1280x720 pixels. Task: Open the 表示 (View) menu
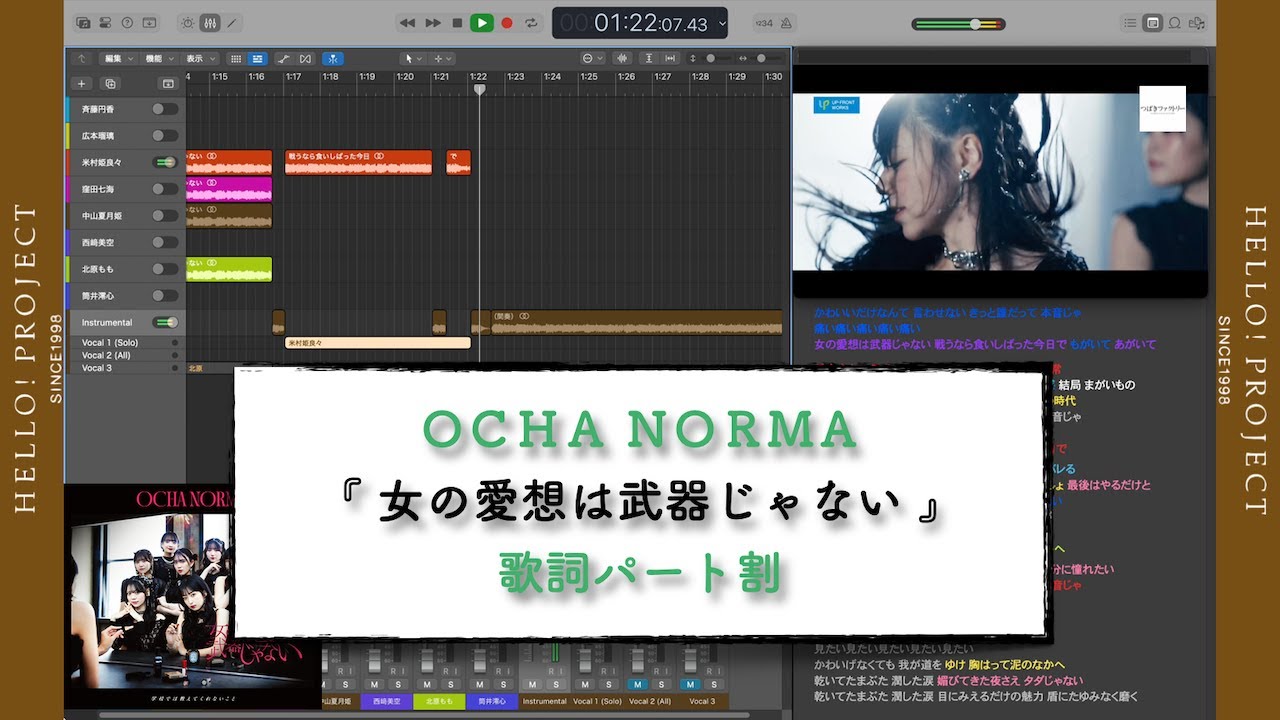[x=199, y=59]
